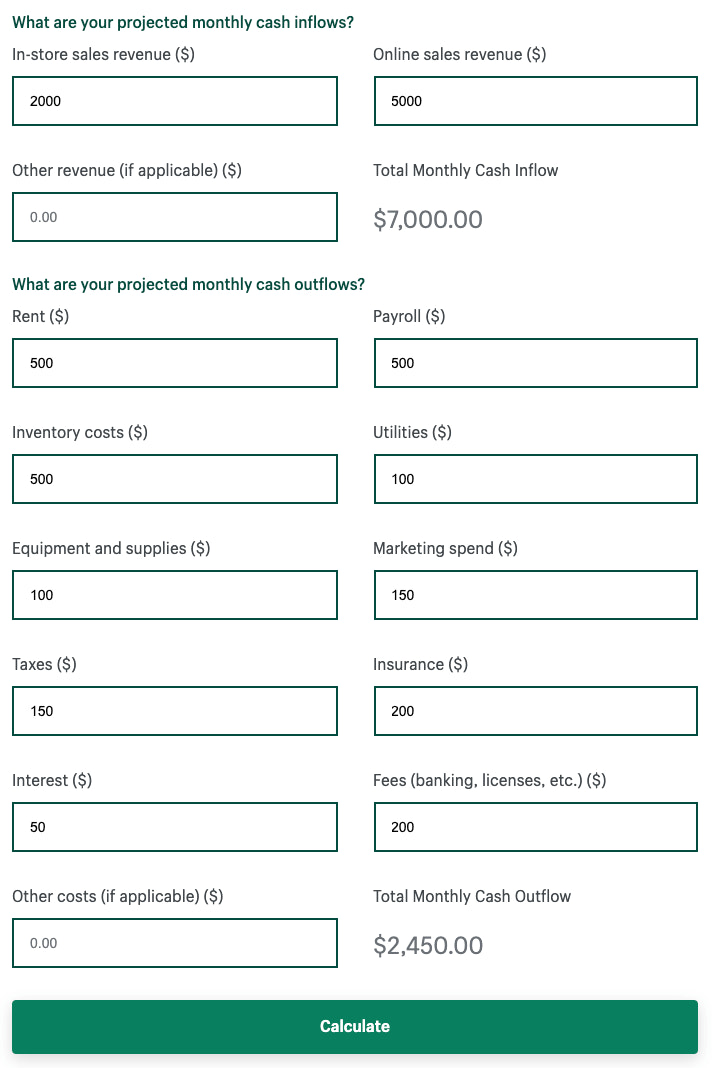This screenshot has width=712, height=1068.
Task: Click the monthly cash inflows heading
Action: [x=183, y=22]
